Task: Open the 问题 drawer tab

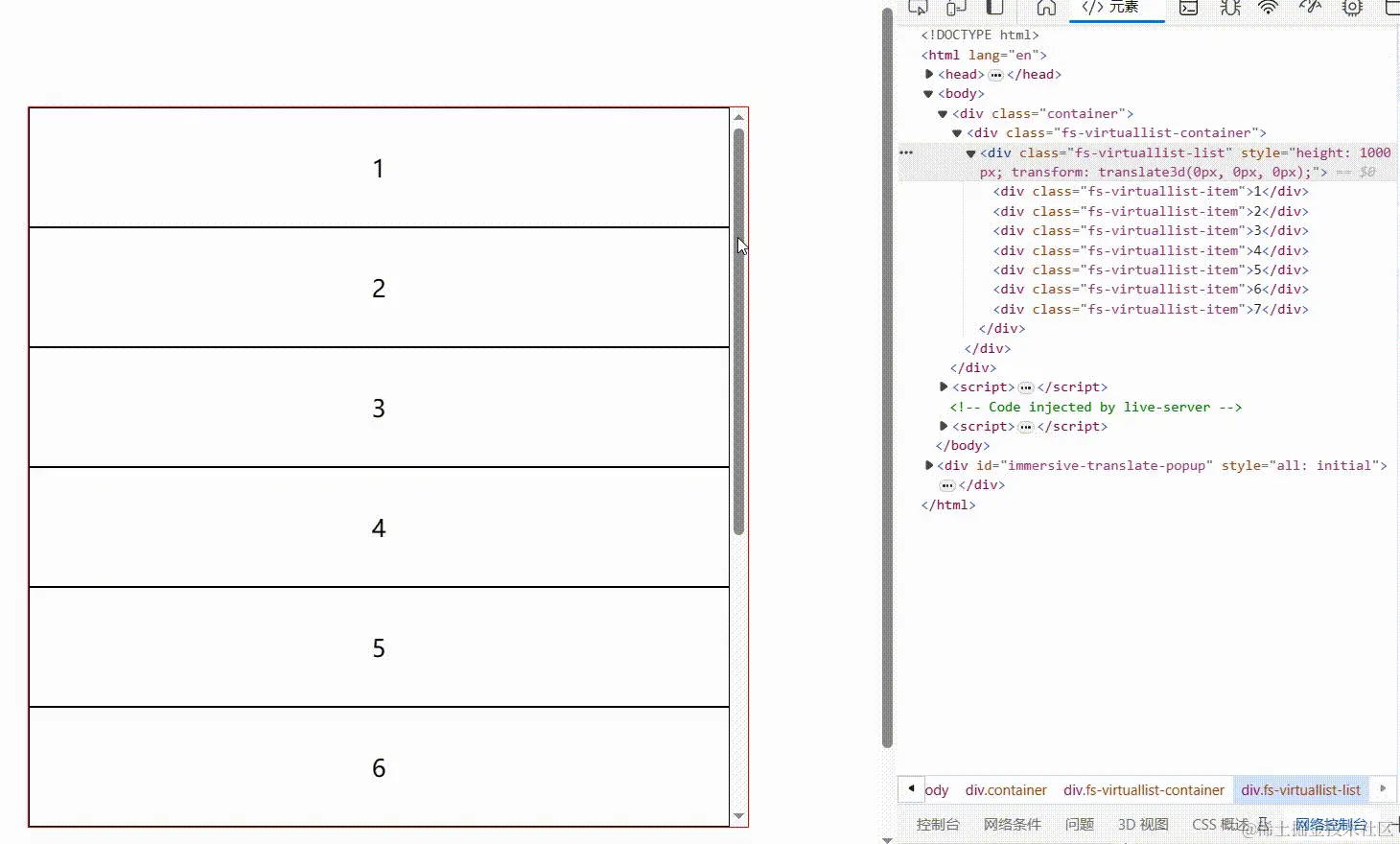Action: coord(1080,825)
